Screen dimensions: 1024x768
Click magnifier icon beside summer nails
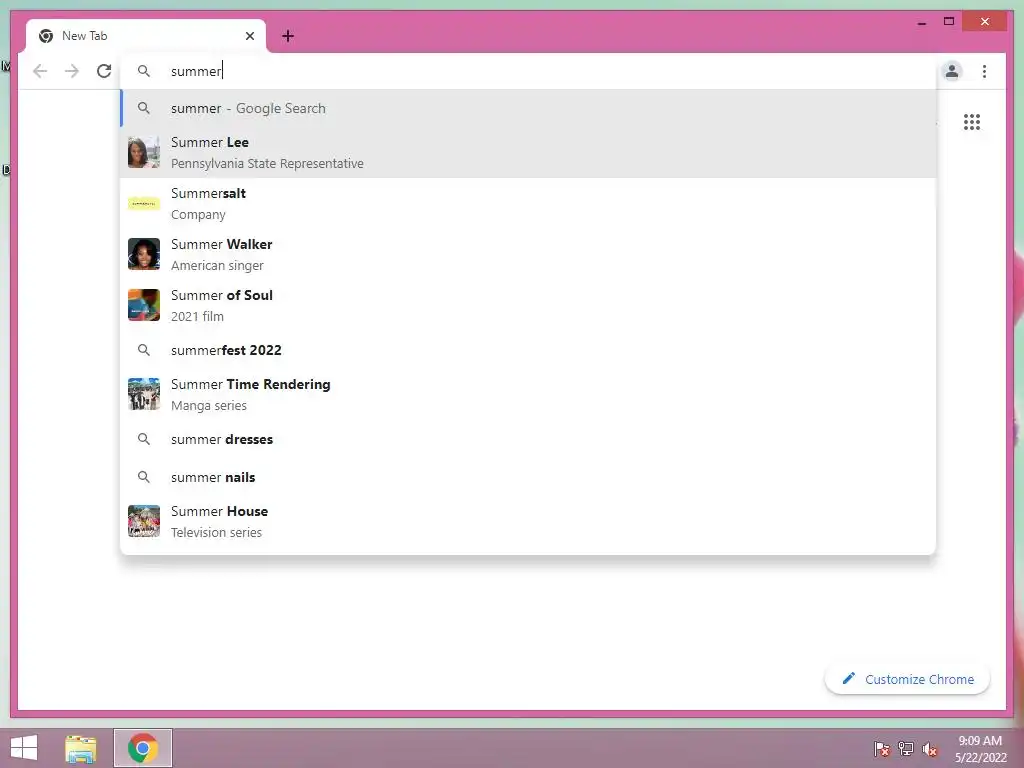tap(144, 477)
